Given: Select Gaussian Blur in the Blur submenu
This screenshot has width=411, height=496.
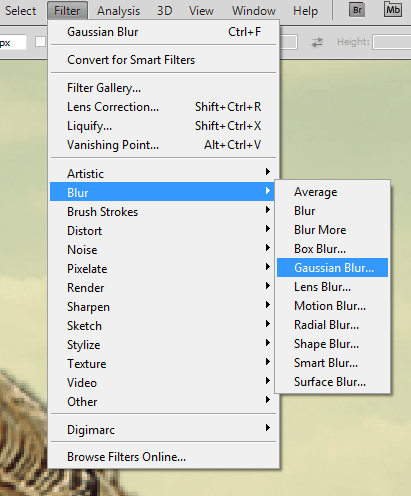Looking at the screenshot, I should pyautogui.click(x=332, y=268).
